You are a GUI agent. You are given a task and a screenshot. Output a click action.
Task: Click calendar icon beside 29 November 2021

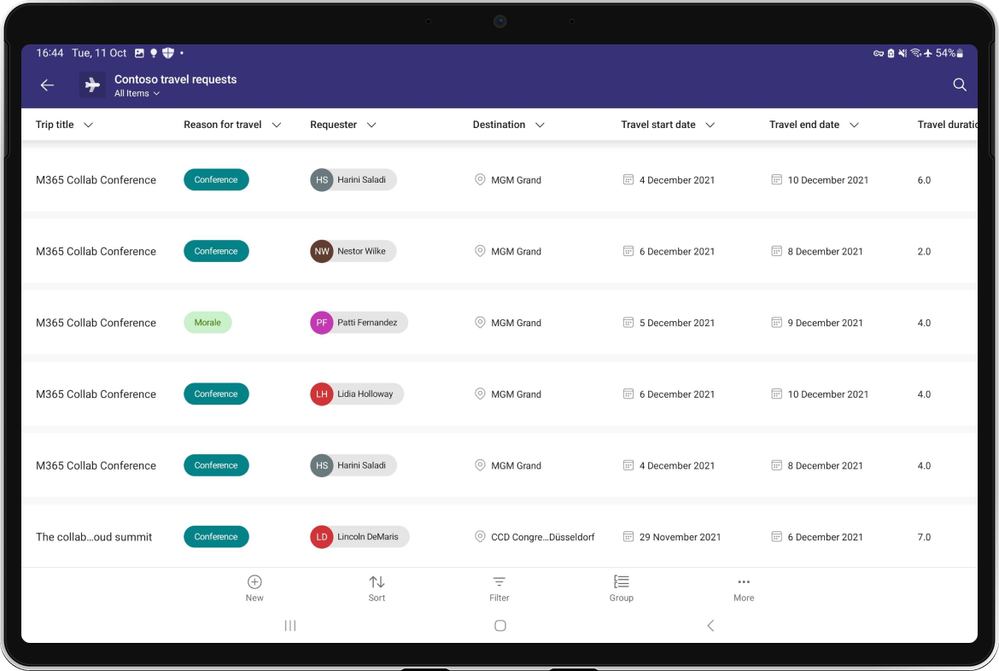(x=628, y=537)
